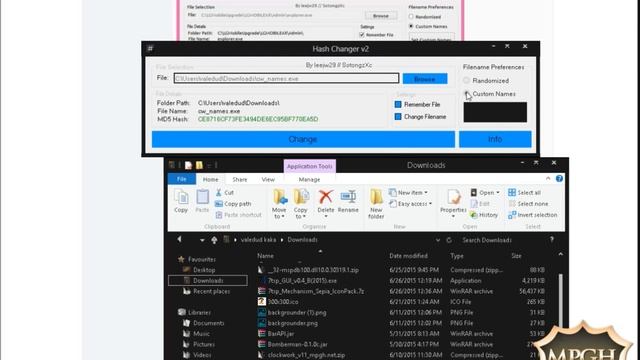Viewport: 640px width, 360px height.
Task: Open recent locations dropdown arrow
Action: 202,240
